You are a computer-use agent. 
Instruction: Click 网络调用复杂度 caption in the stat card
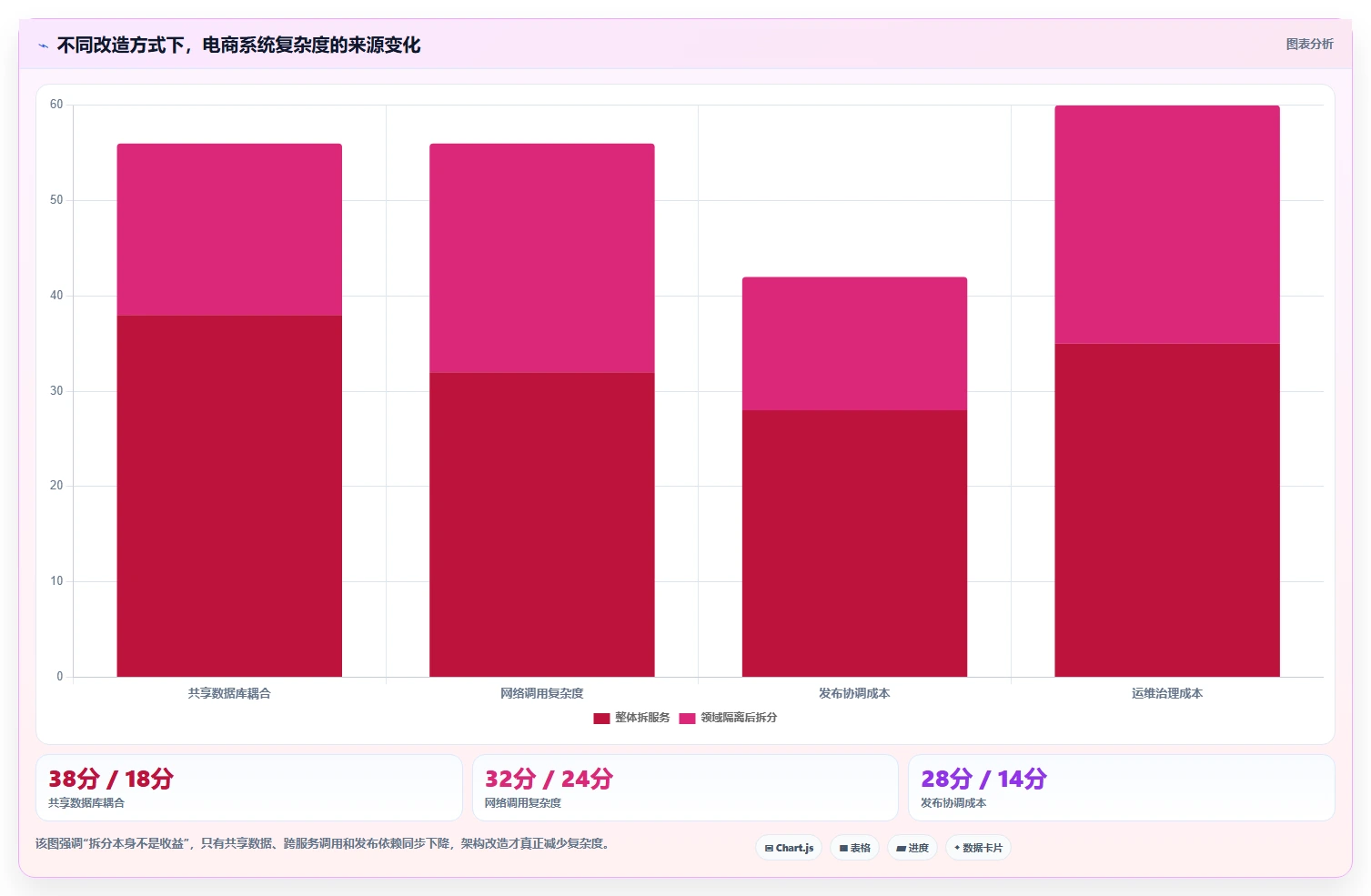pos(523,803)
